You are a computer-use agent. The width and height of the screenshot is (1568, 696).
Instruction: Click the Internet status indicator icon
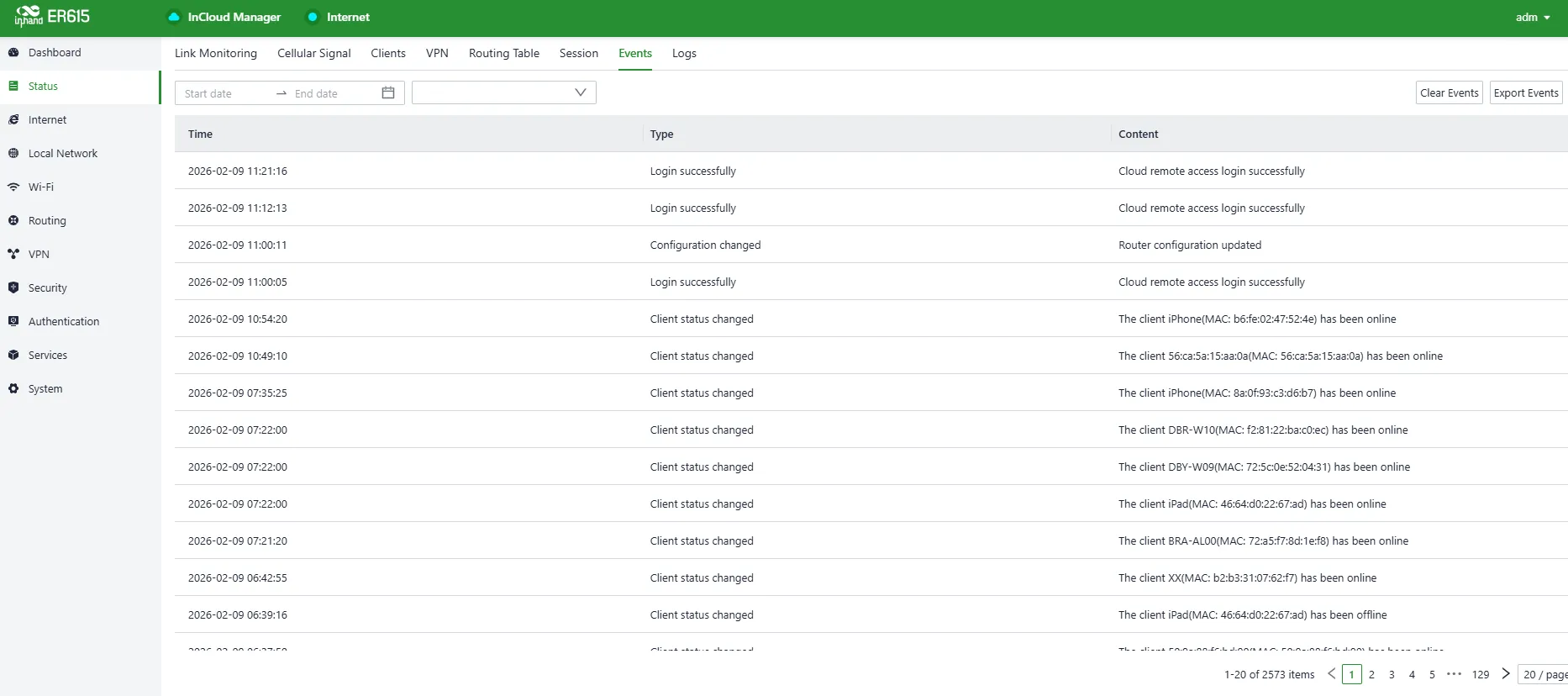[313, 17]
